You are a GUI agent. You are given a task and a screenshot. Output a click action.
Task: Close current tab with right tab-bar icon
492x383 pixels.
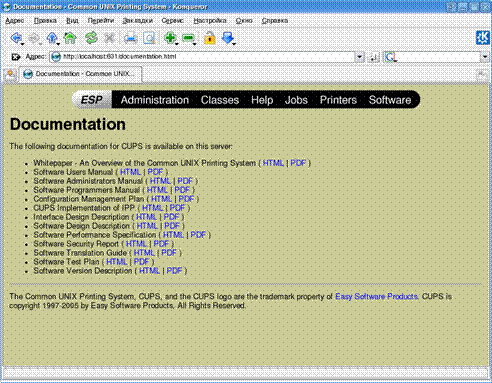481,74
